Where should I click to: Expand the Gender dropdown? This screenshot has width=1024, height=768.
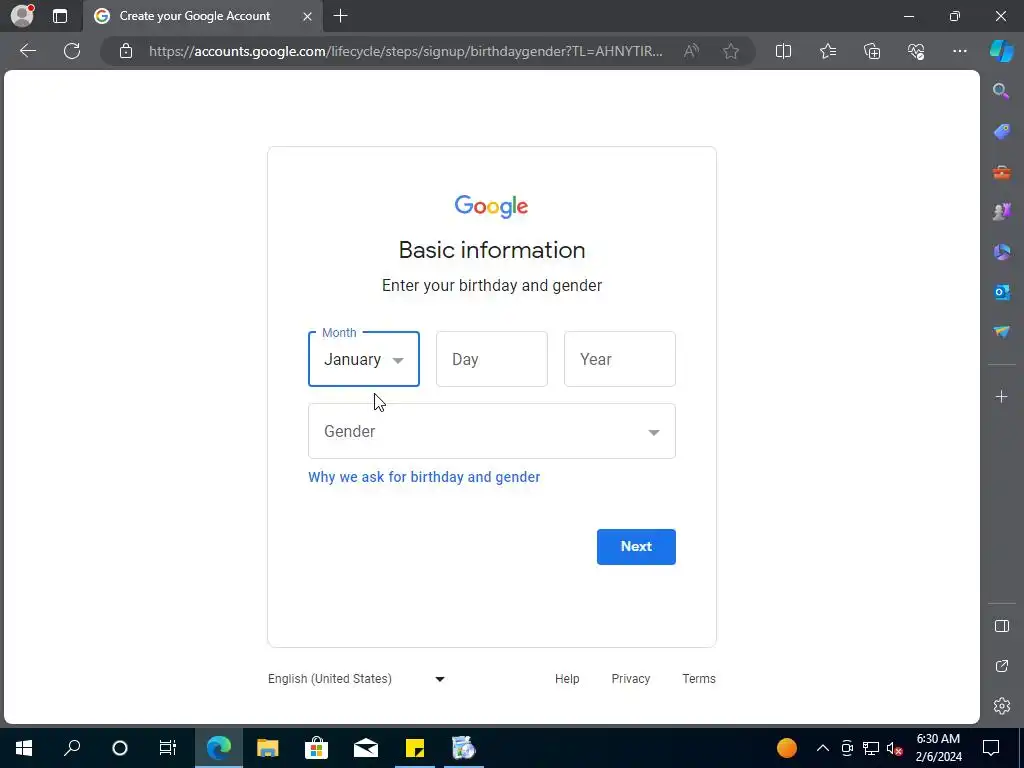pos(492,431)
